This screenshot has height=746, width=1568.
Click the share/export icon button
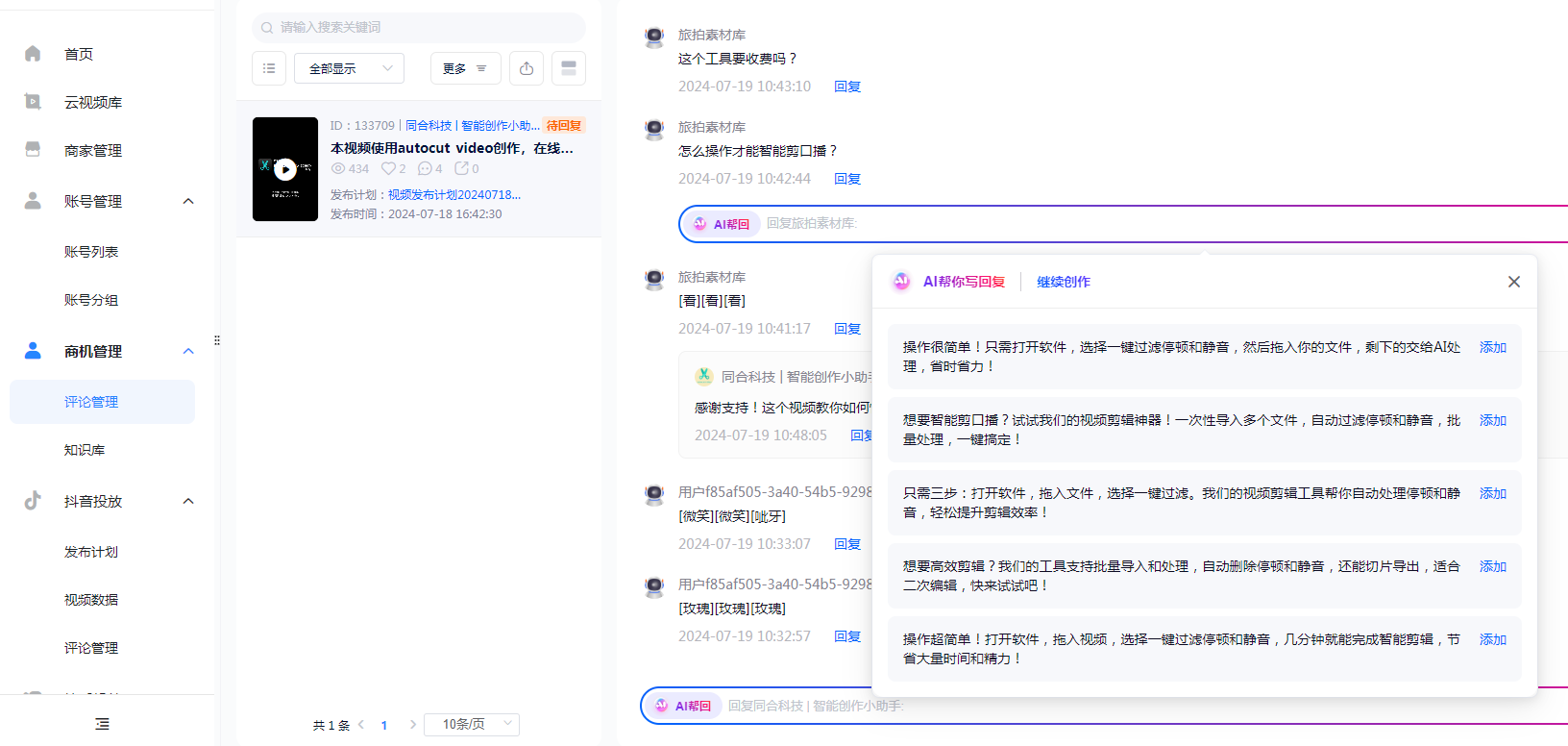pos(527,68)
